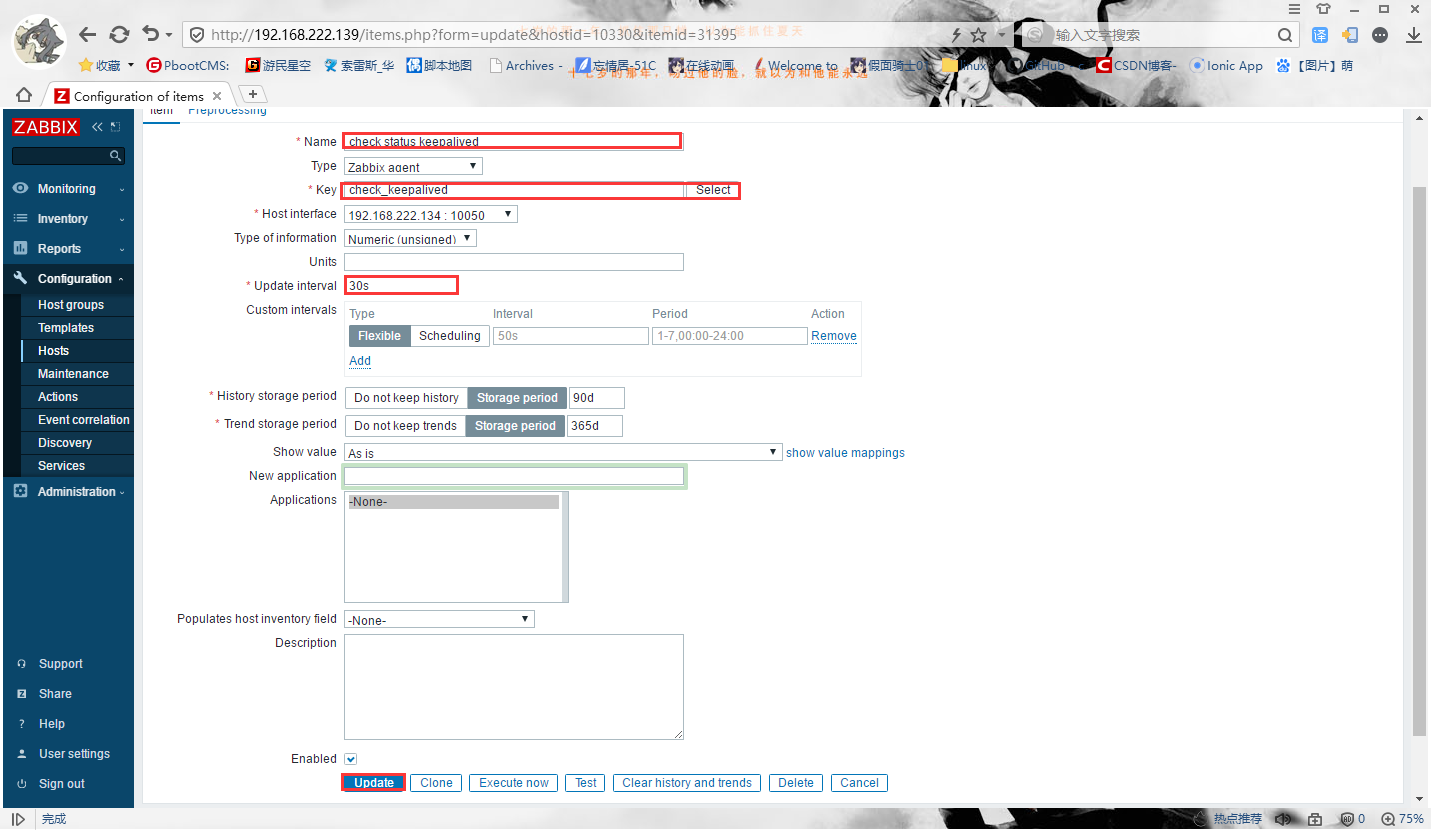Expand the Monitoring menu section
The height and width of the screenshot is (830, 1431).
pos(68,189)
